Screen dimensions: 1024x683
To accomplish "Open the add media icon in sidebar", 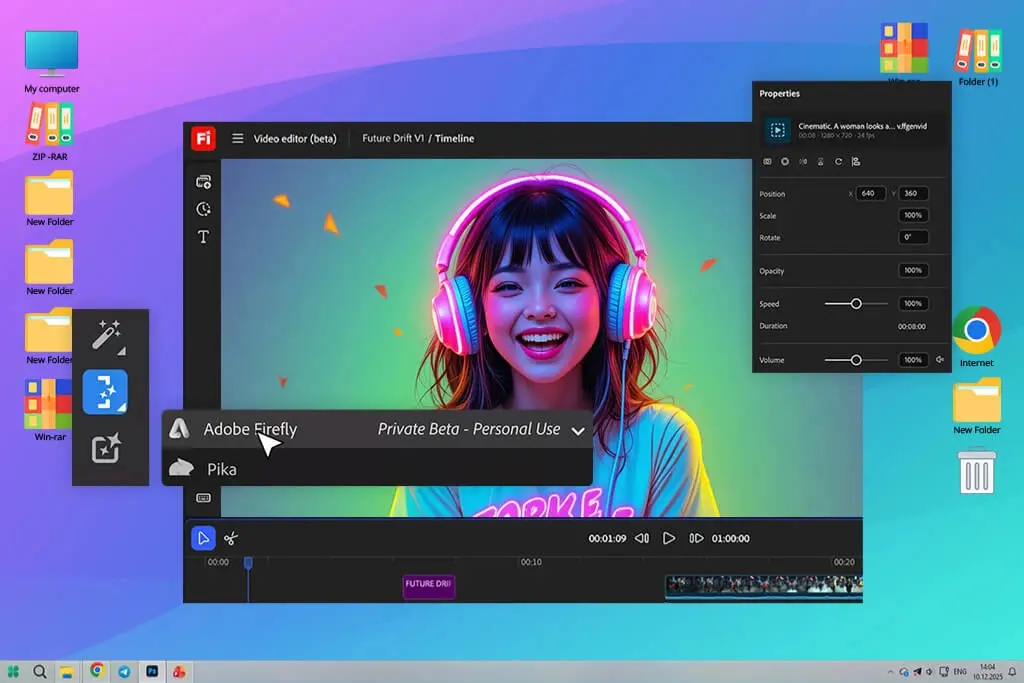I will tap(203, 182).
